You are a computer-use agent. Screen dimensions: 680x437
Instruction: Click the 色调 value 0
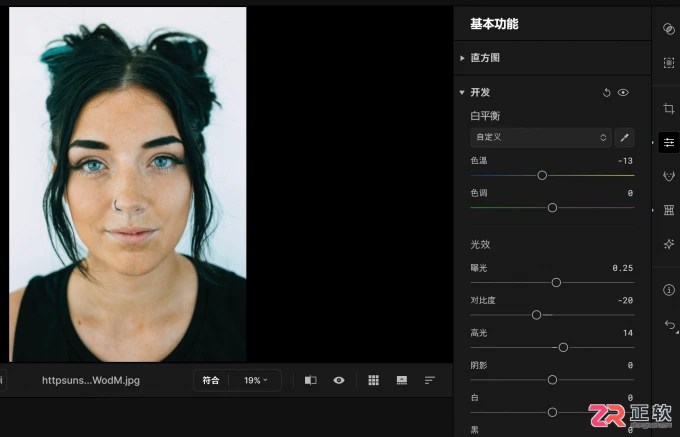pyautogui.click(x=630, y=193)
